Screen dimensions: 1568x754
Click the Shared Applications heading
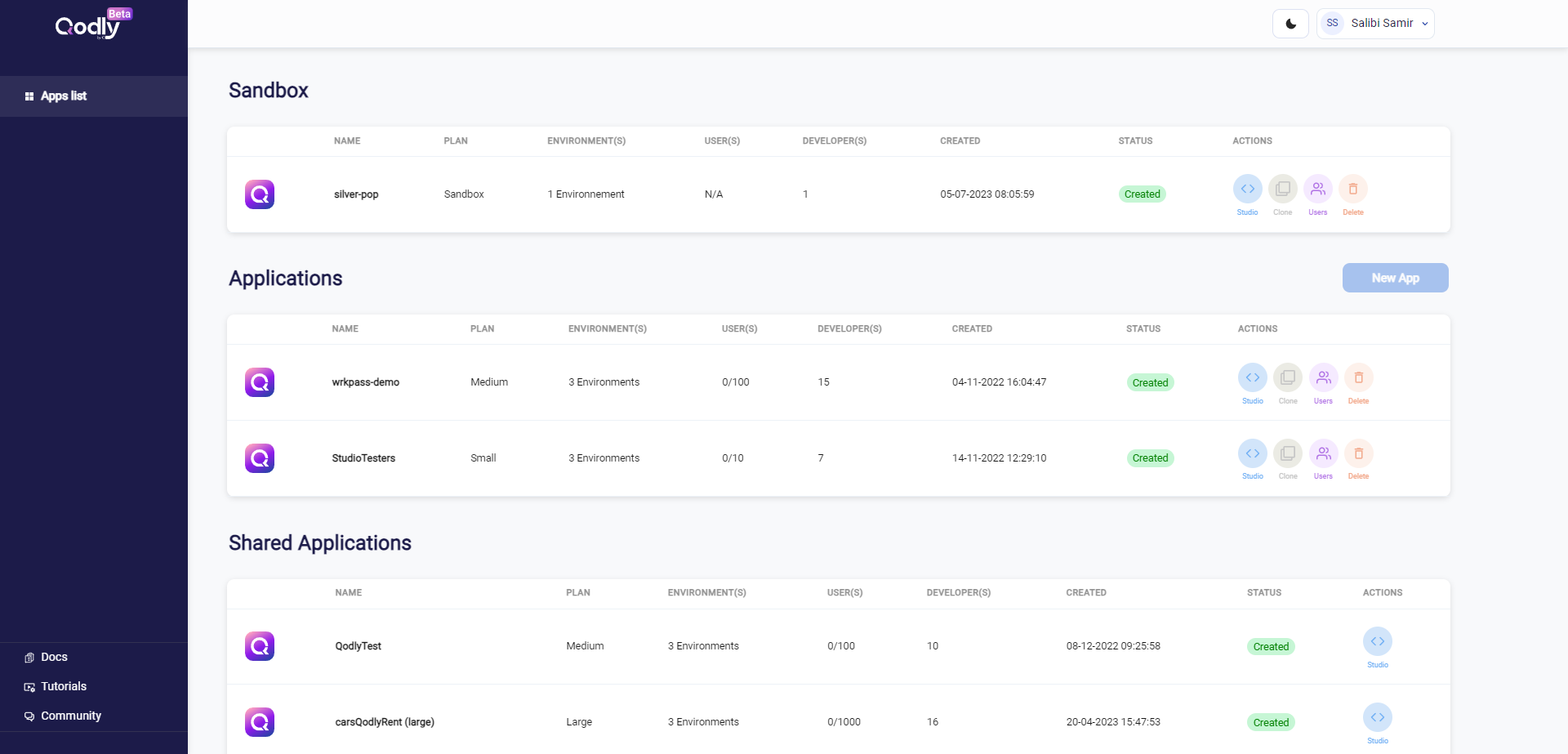pos(320,543)
